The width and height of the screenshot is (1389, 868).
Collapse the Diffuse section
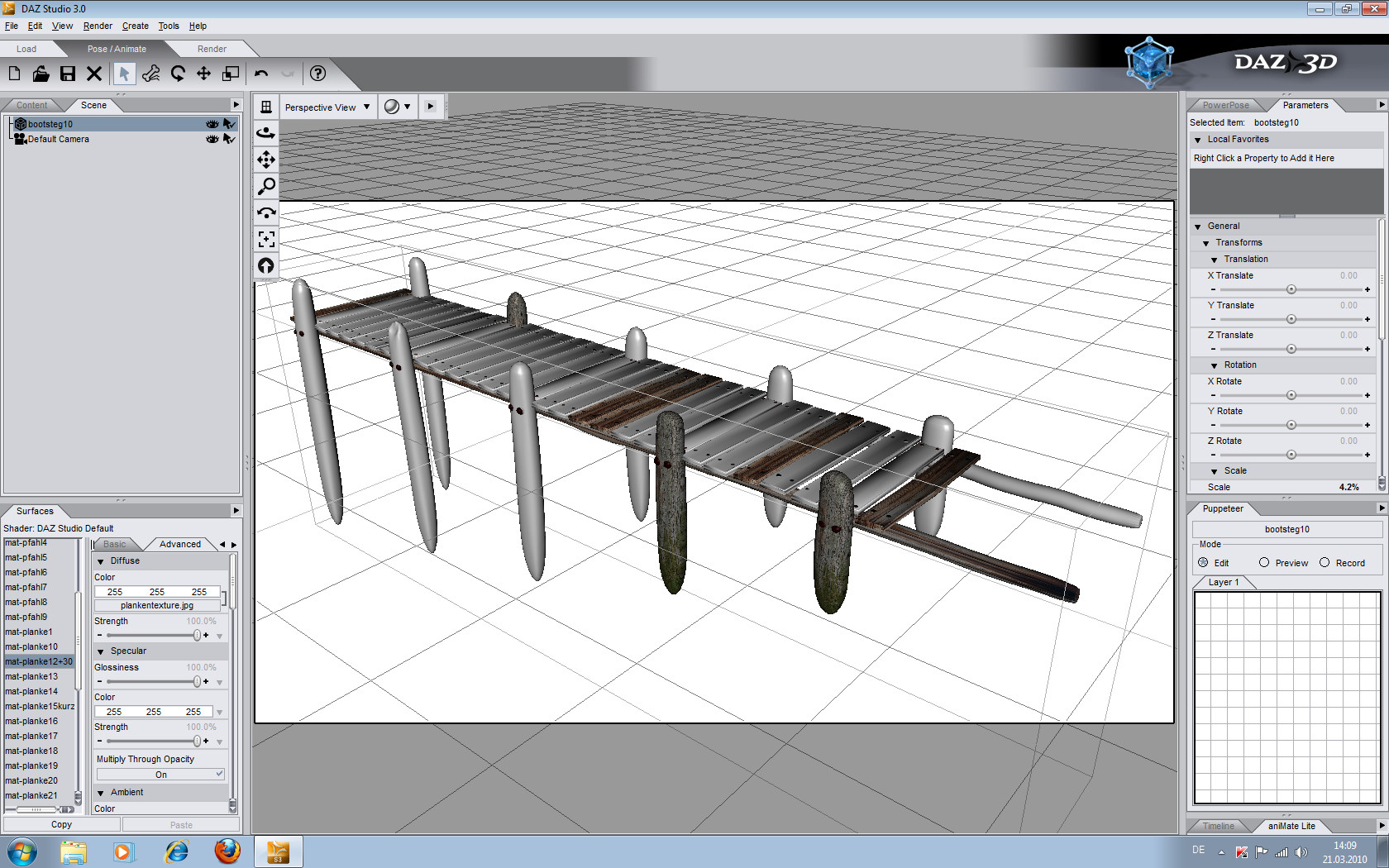click(x=101, y=561)
